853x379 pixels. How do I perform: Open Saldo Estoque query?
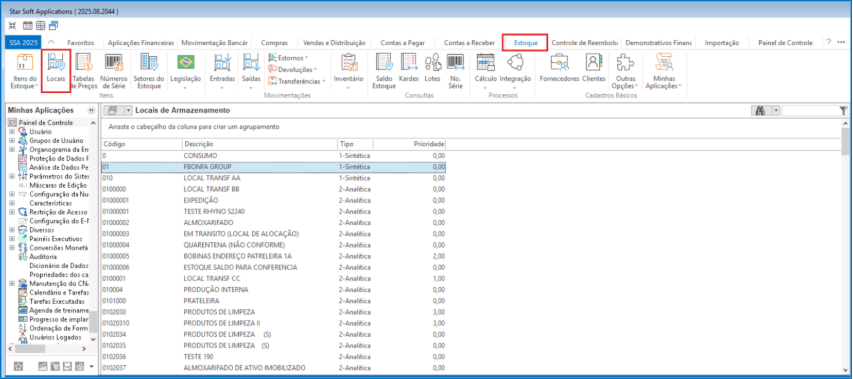tap(384, 71)
